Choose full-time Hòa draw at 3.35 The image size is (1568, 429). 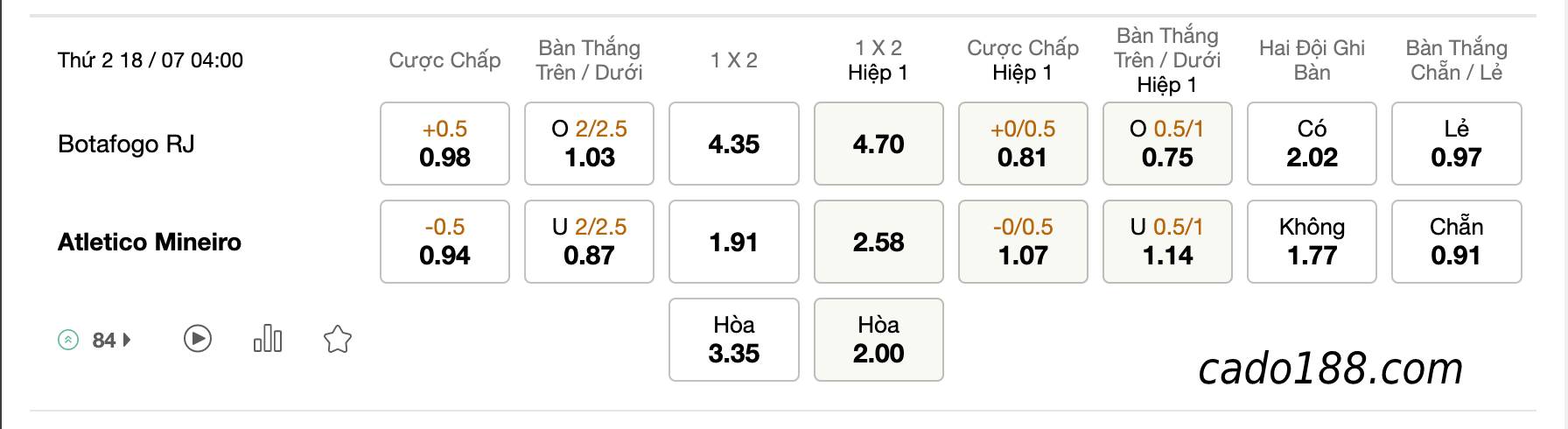(734, 340)
